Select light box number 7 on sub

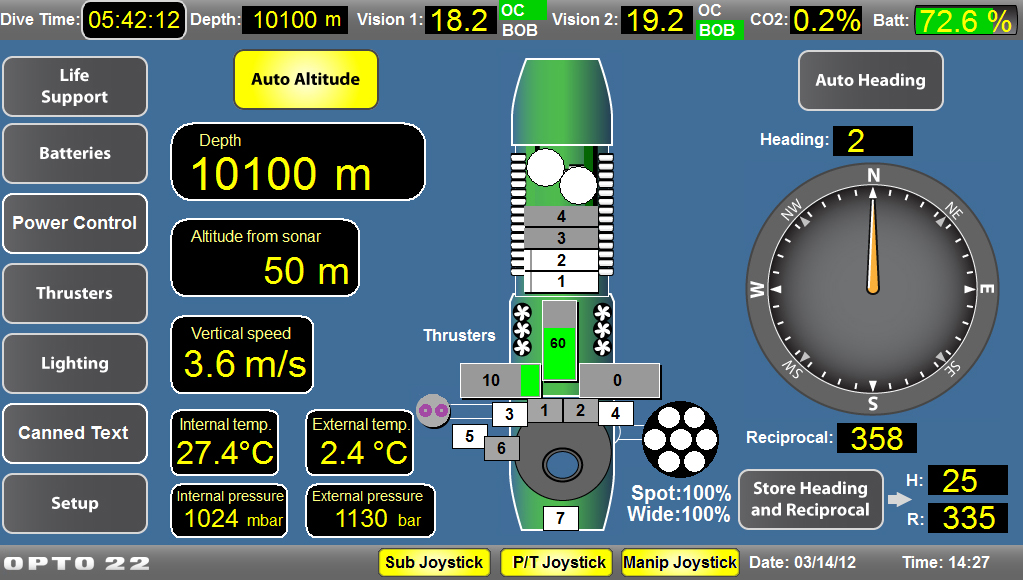click(561, 518)
